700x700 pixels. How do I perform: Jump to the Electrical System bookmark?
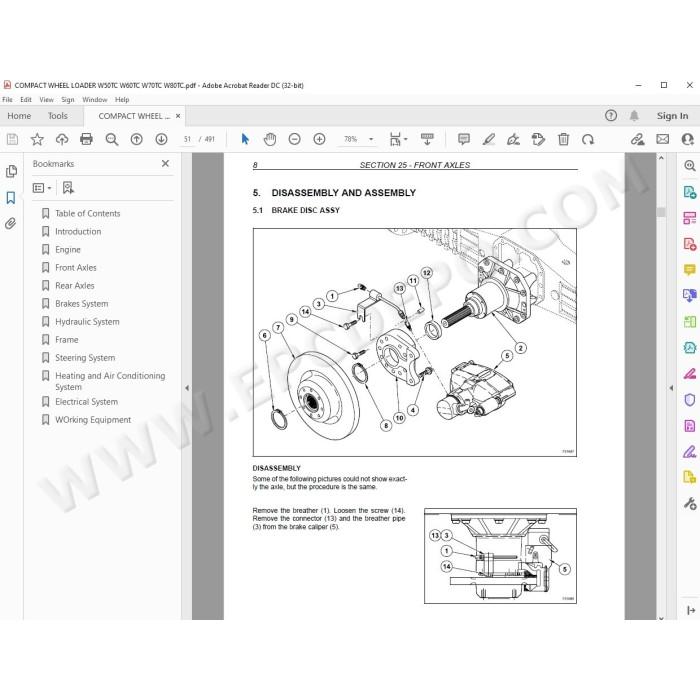click(86, 401)
